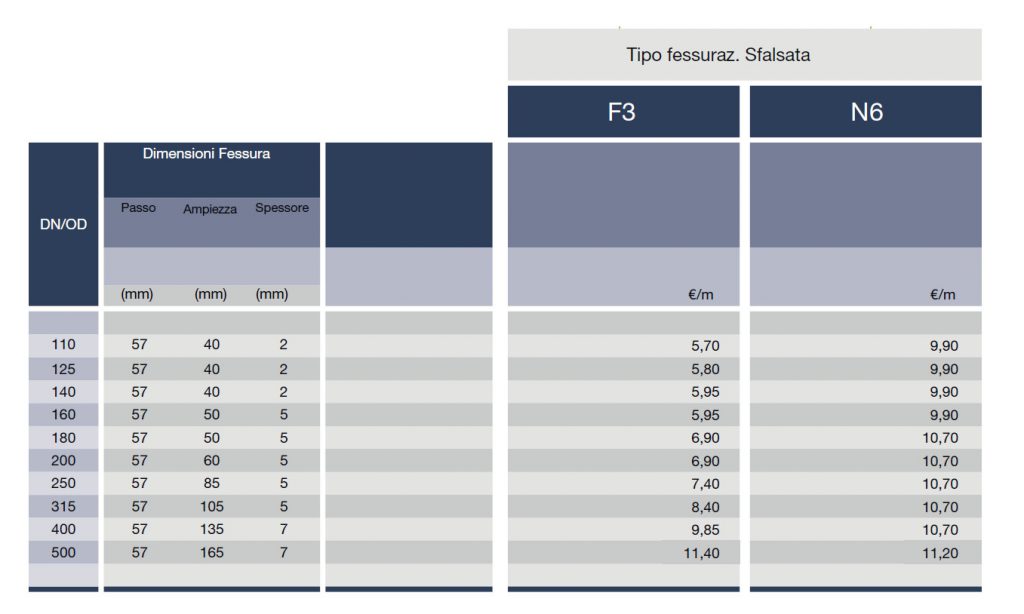Viewport: 1024px width, 614px height.
Task: Select the 'Tipo fessuraz. Sfalsata' header banner
Action: point(718,55)
